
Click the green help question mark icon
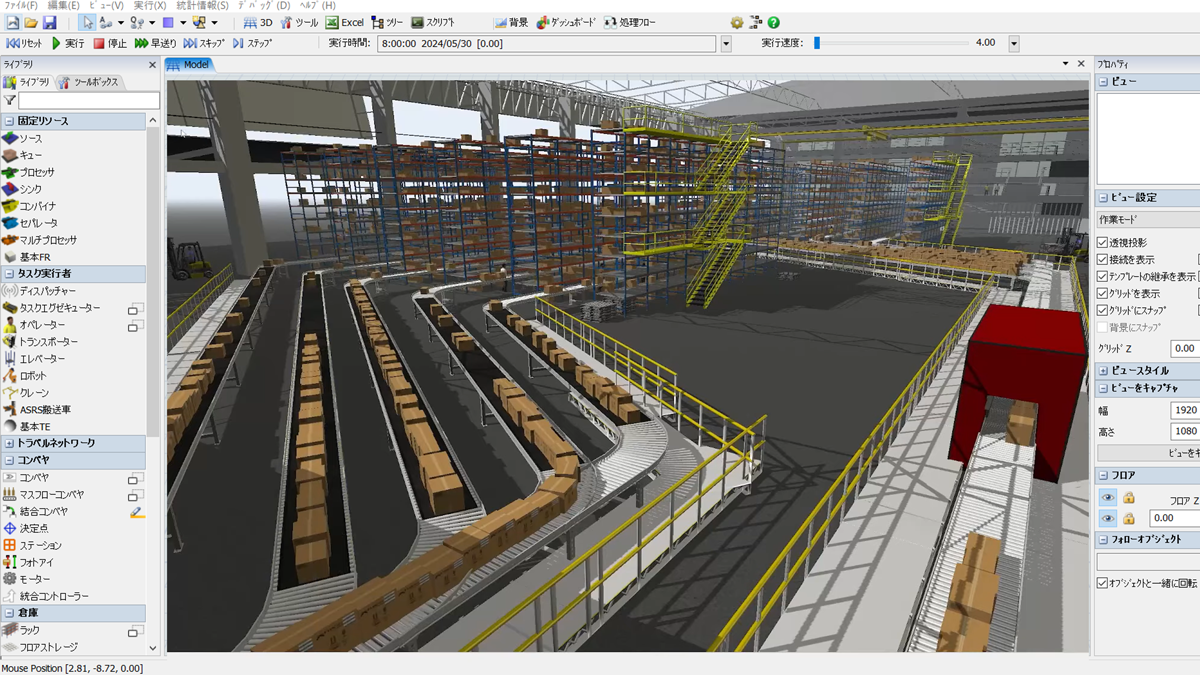click(773, 22)
